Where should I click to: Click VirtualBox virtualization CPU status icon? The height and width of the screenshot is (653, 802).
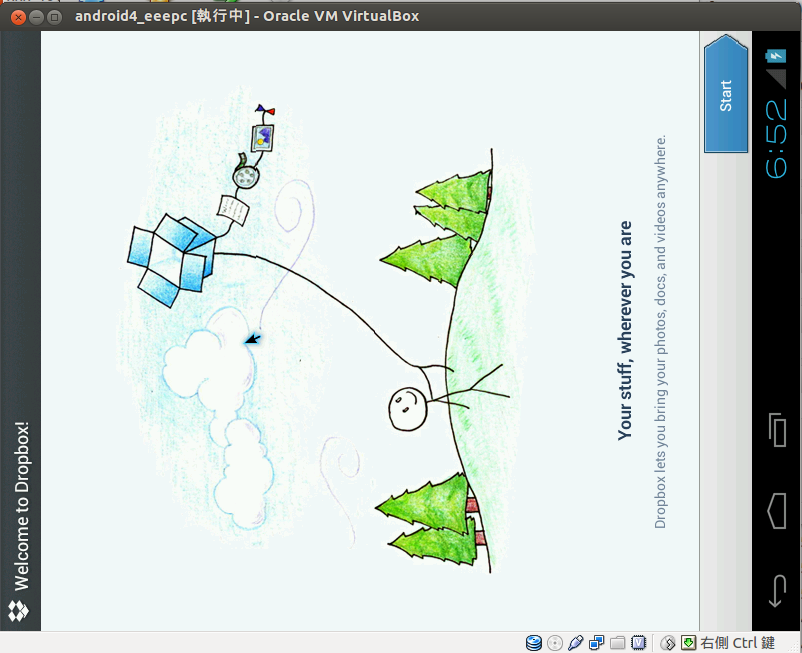(x=638, y=643)
